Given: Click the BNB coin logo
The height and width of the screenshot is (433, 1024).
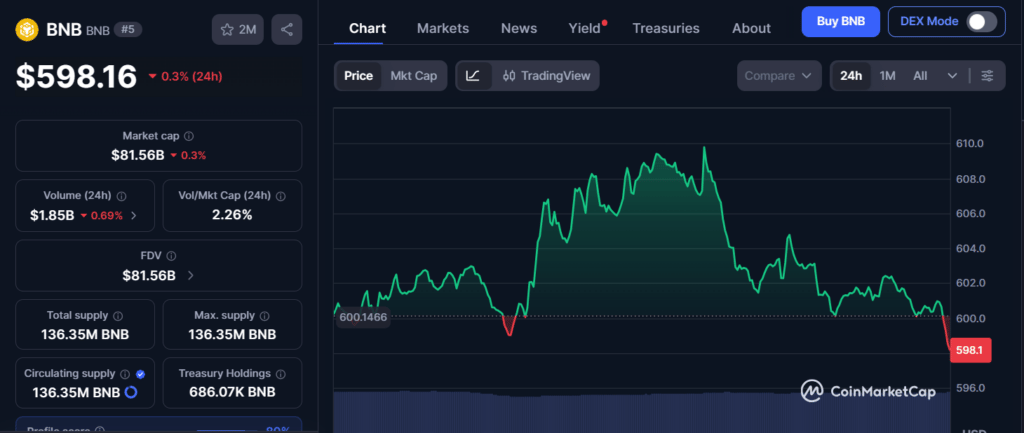Looking at the screenshot, I should tap(27, 29).
